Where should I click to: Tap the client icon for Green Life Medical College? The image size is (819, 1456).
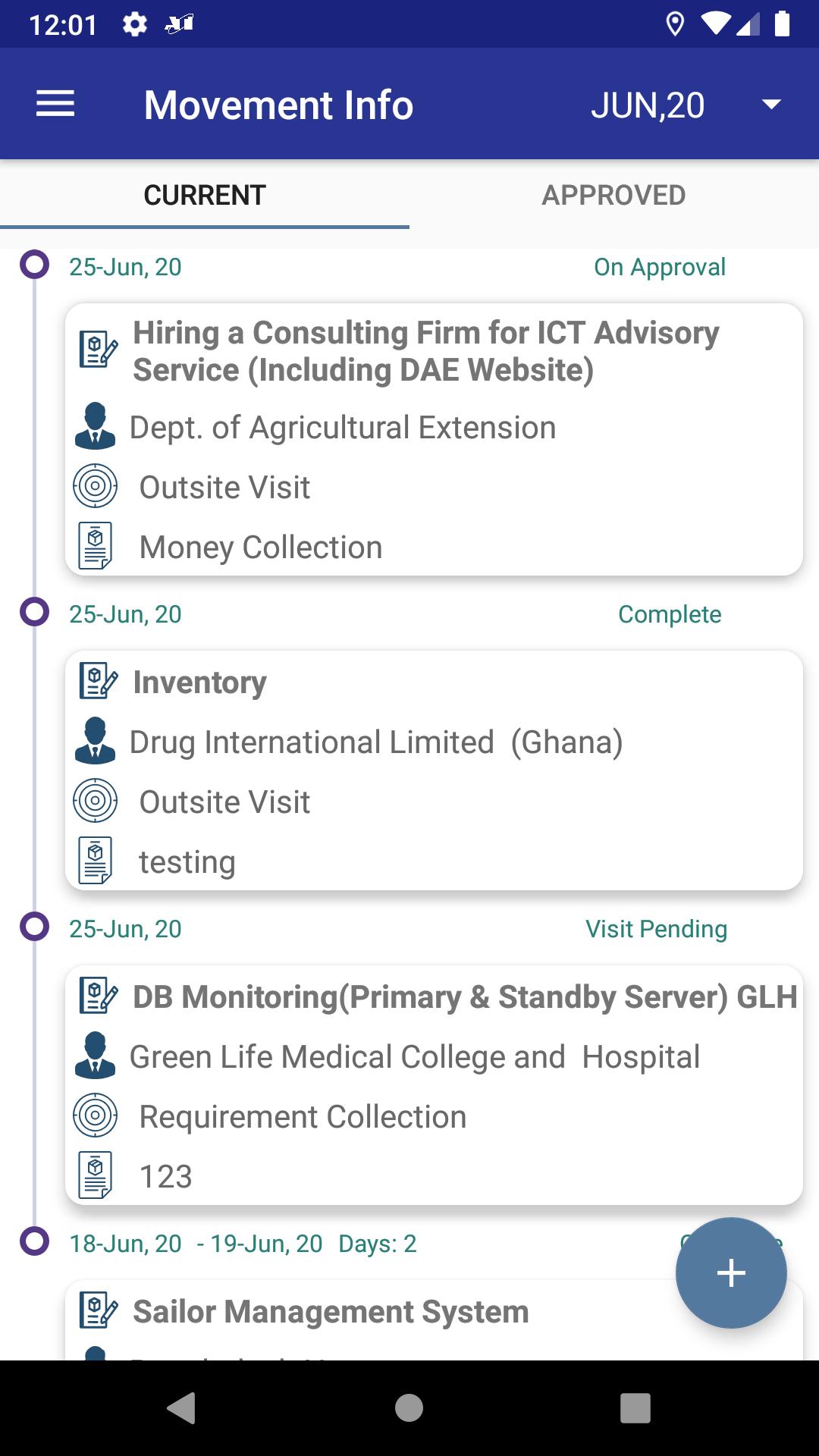(96, 1056)
